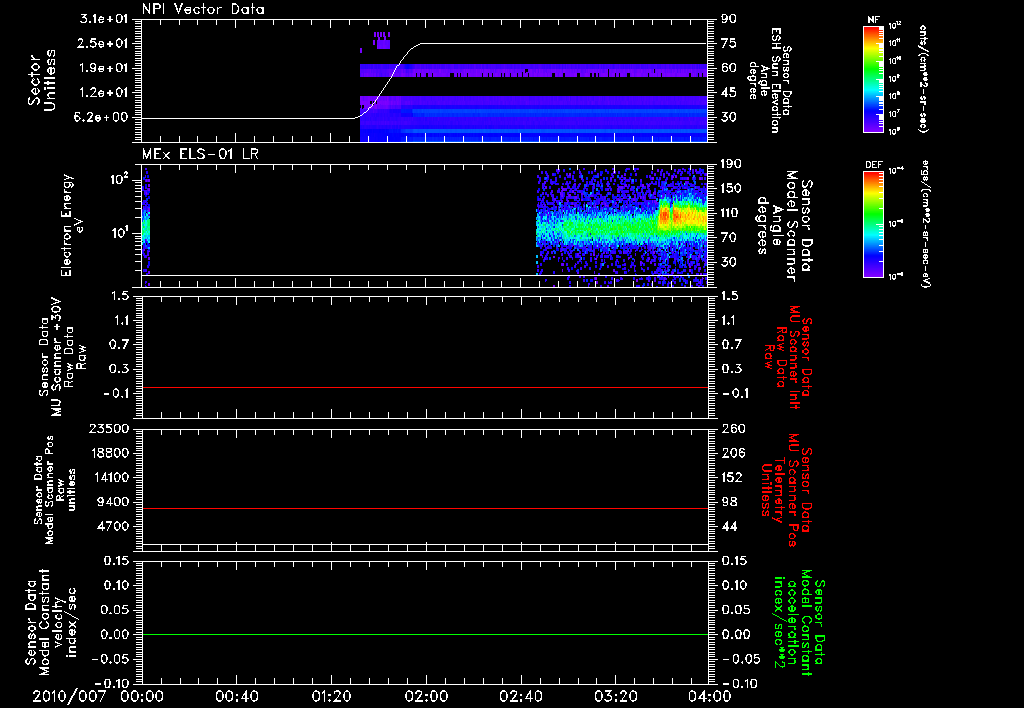Click the 'Sector Unitless' y-axis title

coord(41,80)
